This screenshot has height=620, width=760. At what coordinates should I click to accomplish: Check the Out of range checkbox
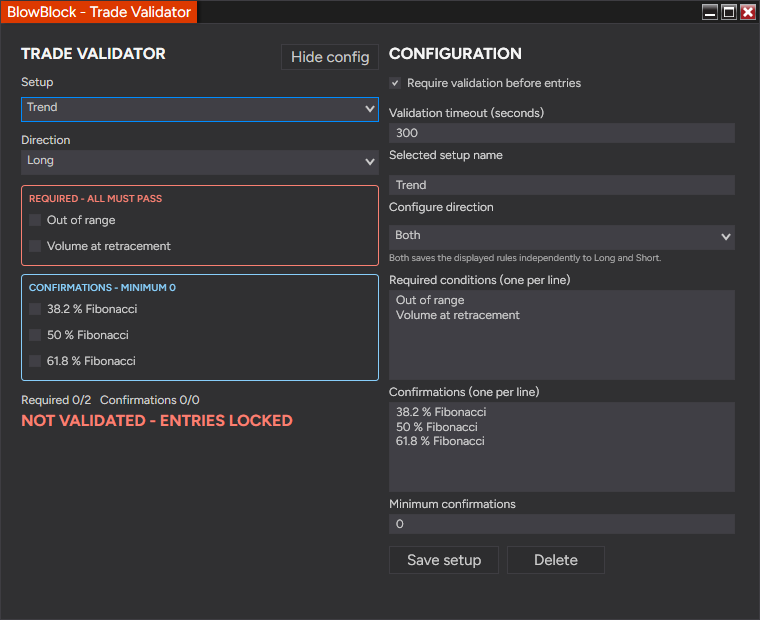point(35,220)
